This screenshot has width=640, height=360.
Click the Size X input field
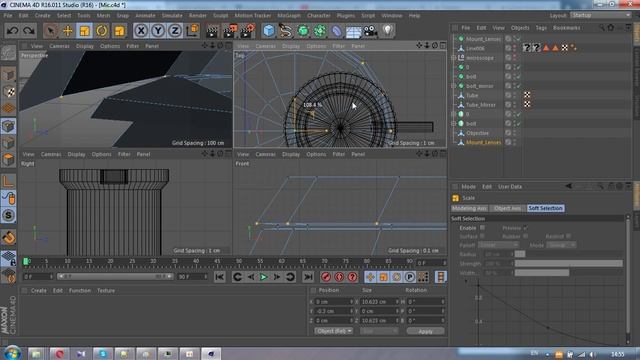point(379,302)
